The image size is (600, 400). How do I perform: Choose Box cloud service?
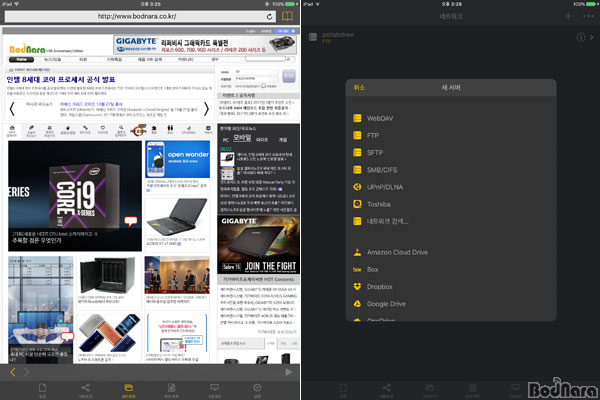point(451,269)
